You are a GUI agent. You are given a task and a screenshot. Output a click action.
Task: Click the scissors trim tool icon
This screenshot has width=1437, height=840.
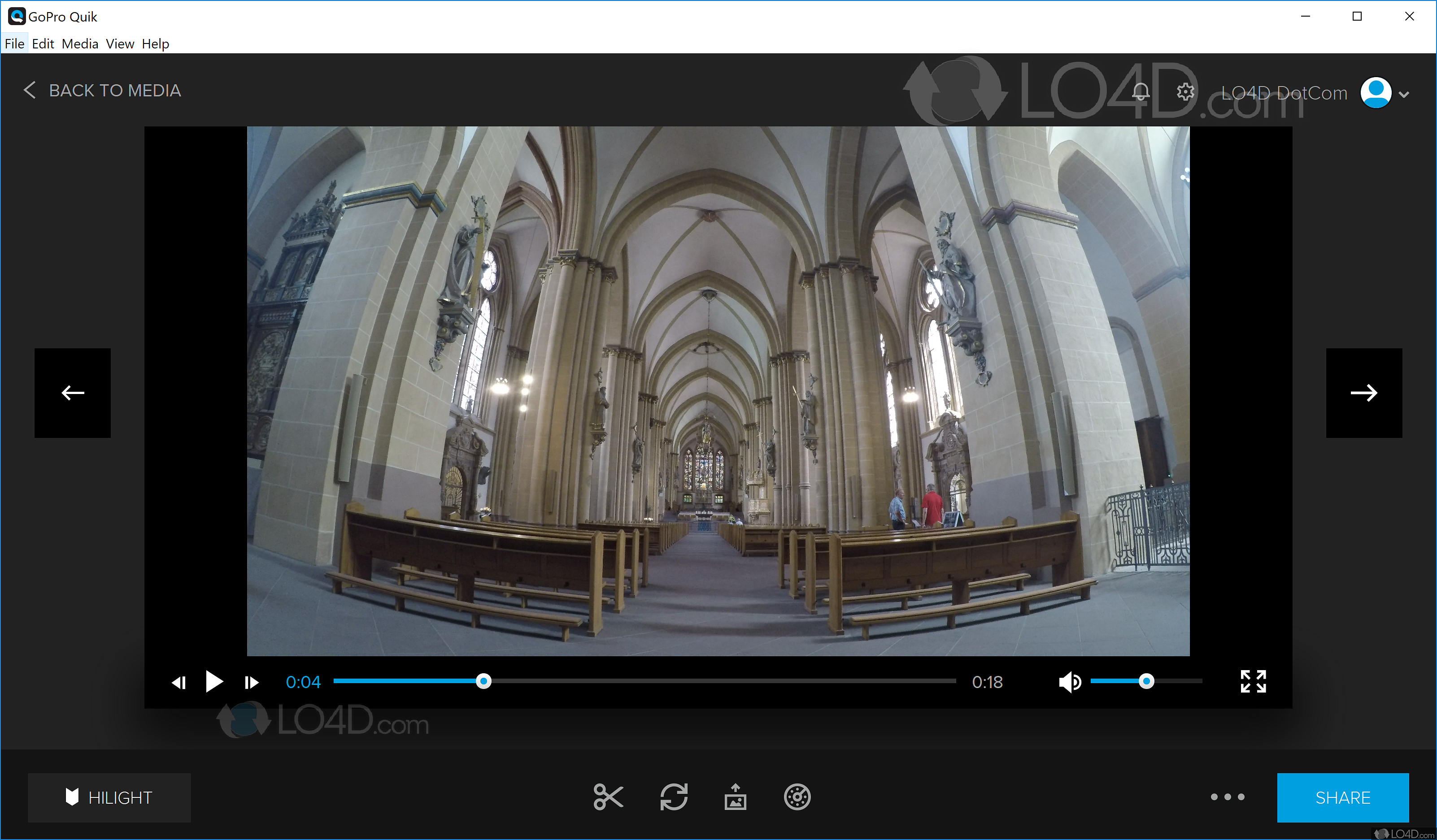(x=608, y=797)
